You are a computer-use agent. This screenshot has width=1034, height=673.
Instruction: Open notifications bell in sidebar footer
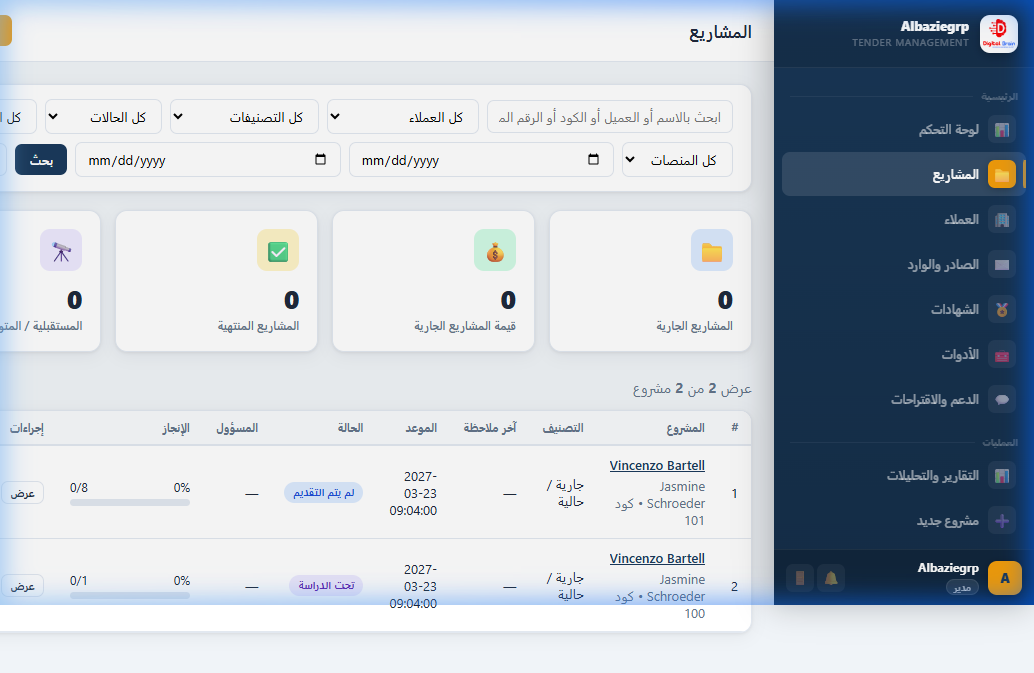[831, 578]
